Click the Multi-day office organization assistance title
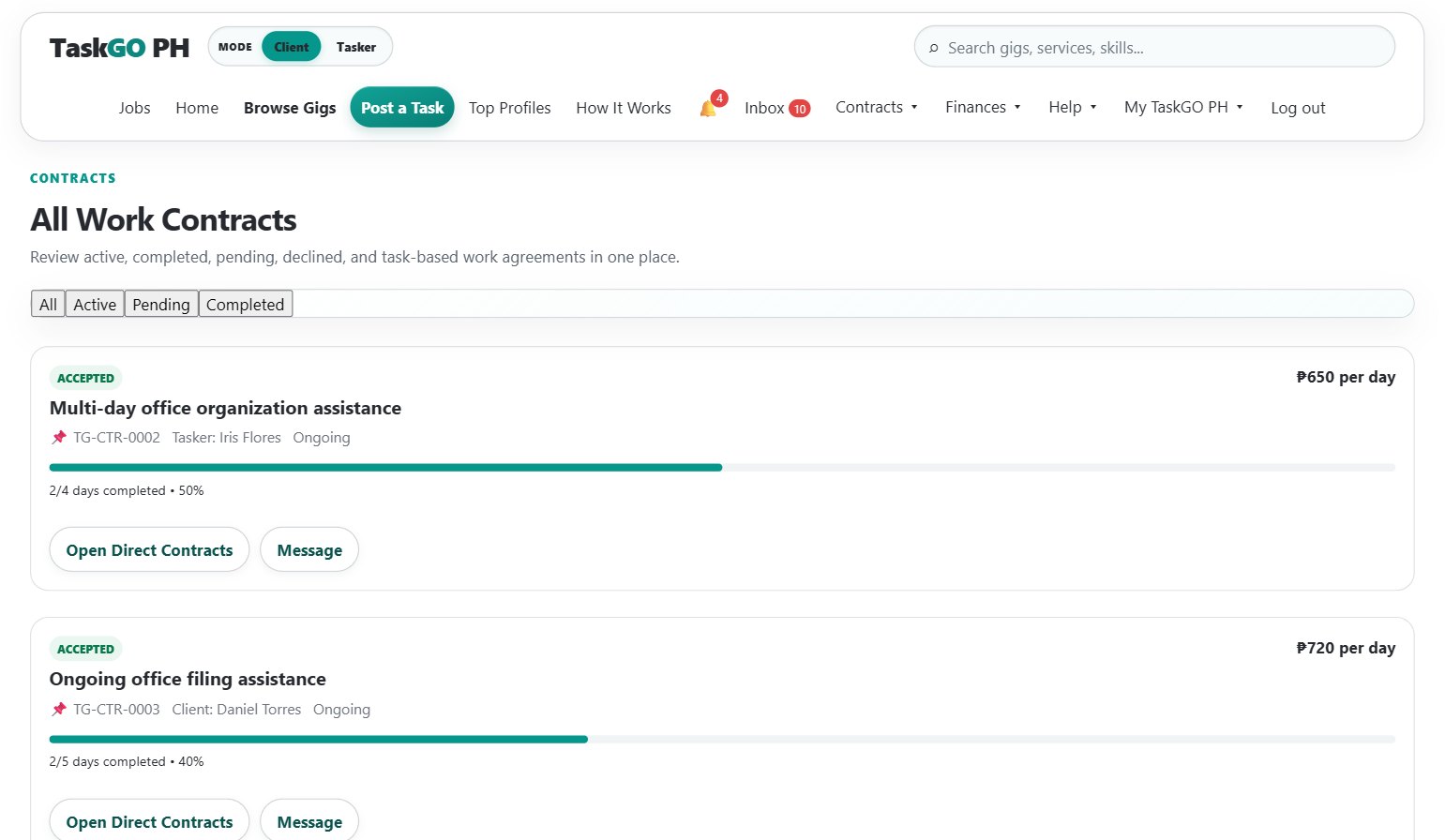Viewport: 1445px width, 840px height. 225,408
